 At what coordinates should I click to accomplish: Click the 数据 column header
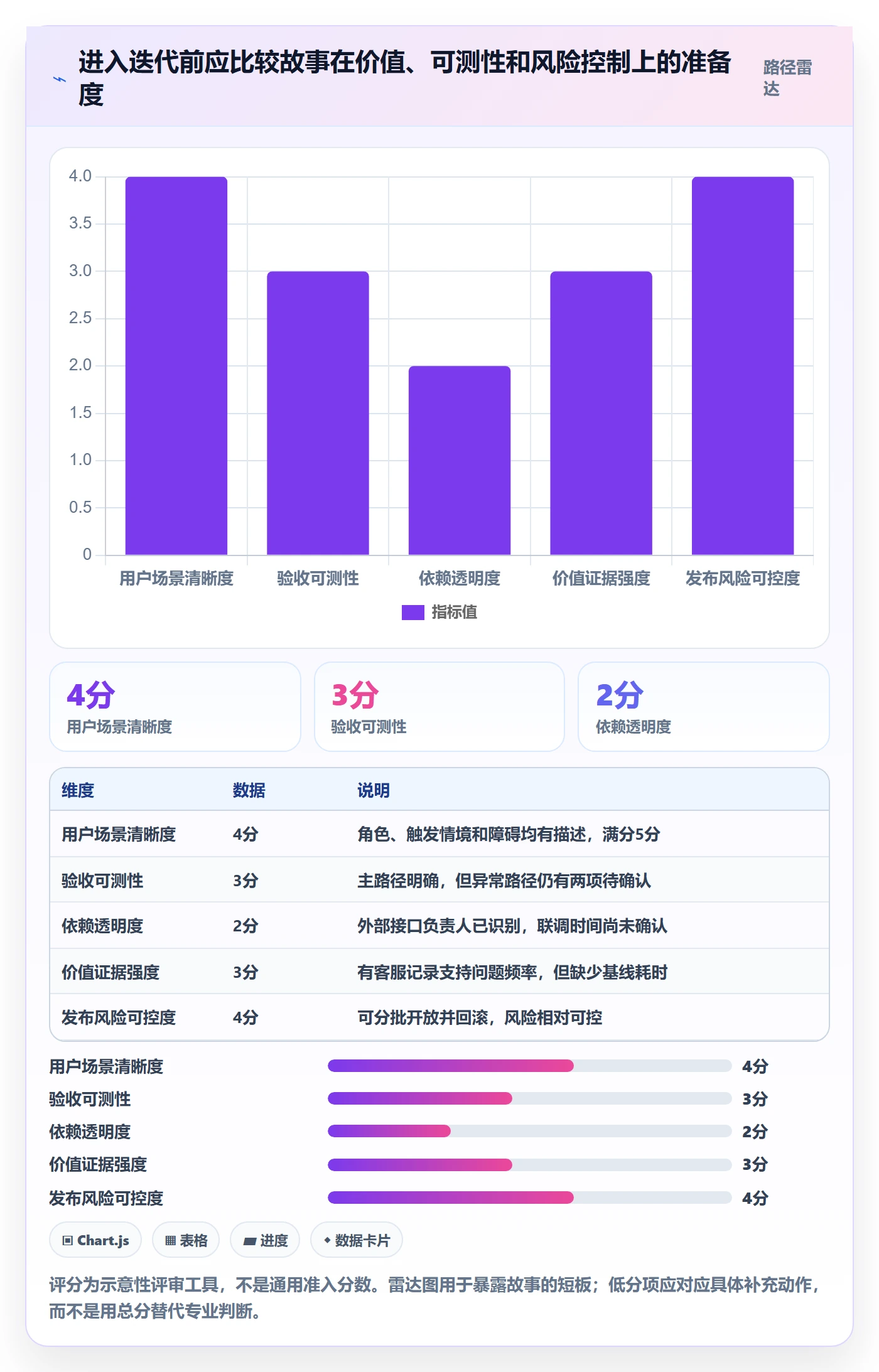click(x=249, y=790)
